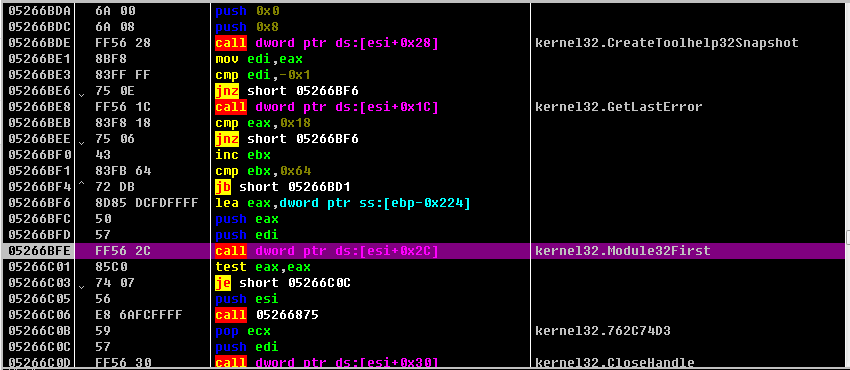Image resolution: width=850 pixels, height=370 pixels.
Task: Click the 'pop ecx' instruction
Action: click(x=243, y=331)
